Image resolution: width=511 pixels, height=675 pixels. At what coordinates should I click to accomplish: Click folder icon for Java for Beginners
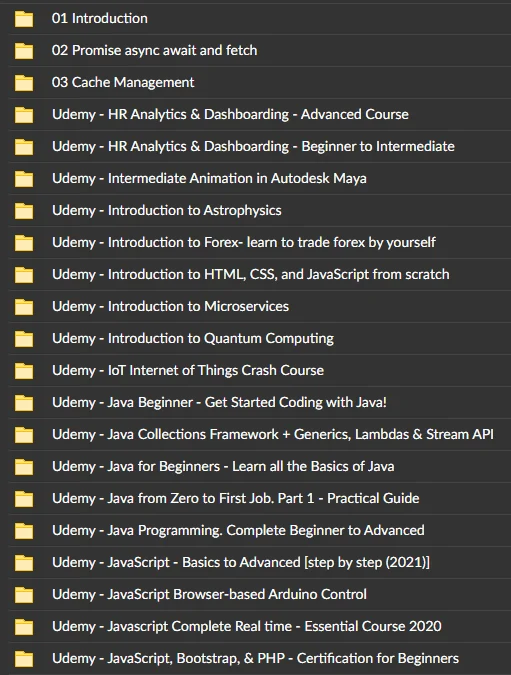[x=24, y=467]
